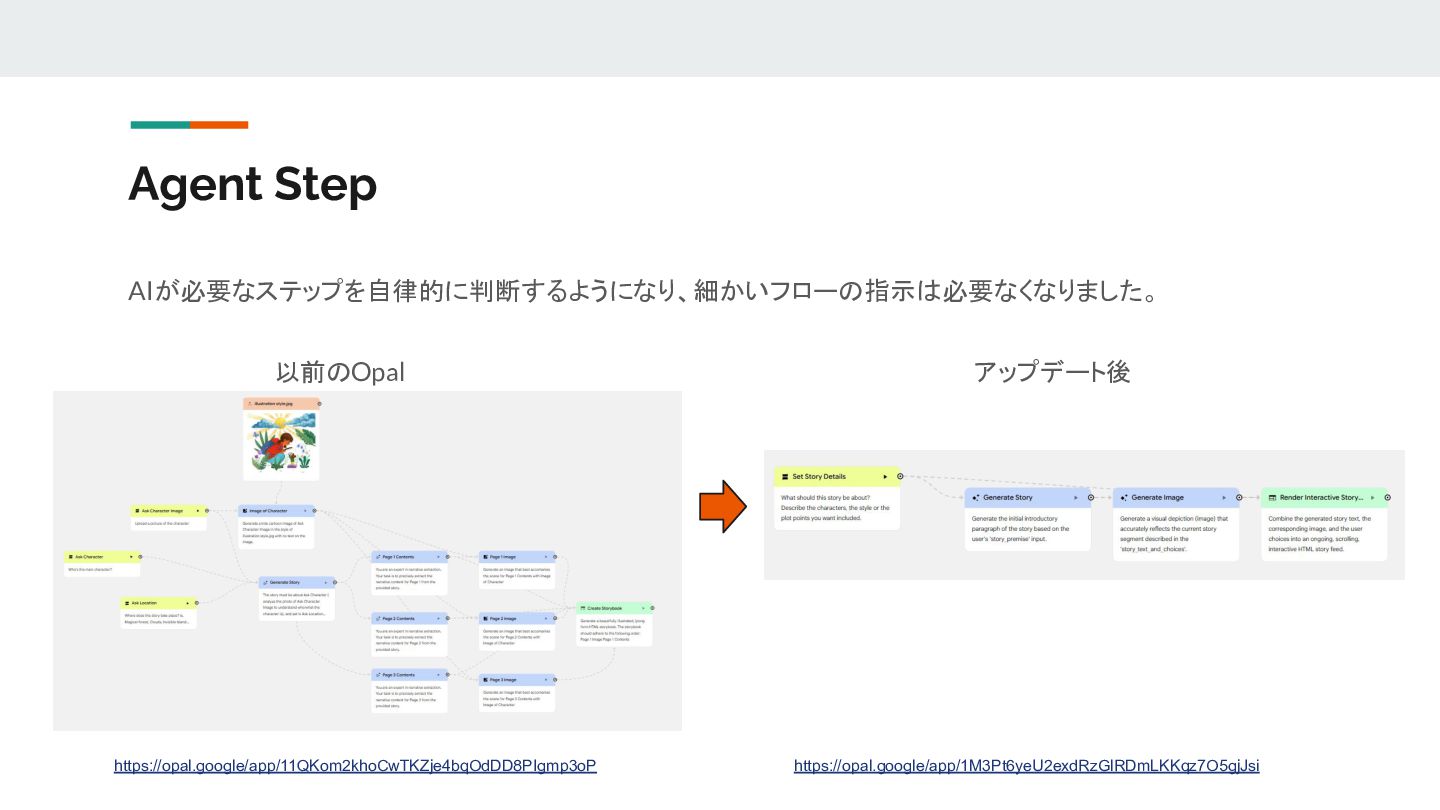Select the Generate Image node header
The image size is (1440, 810).
(x=1176, y=497)
